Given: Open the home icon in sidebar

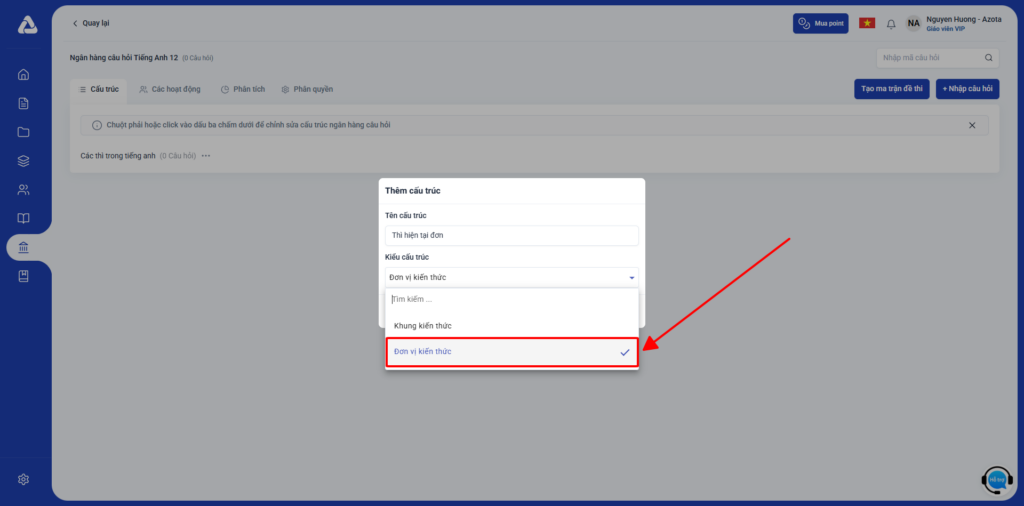Looking at the screenshot, I should click(24, 74).
